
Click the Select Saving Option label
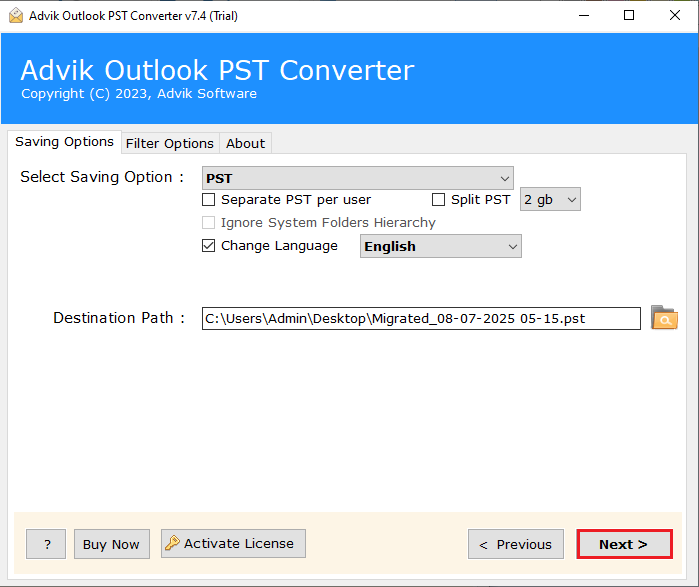tap(102, 177)
